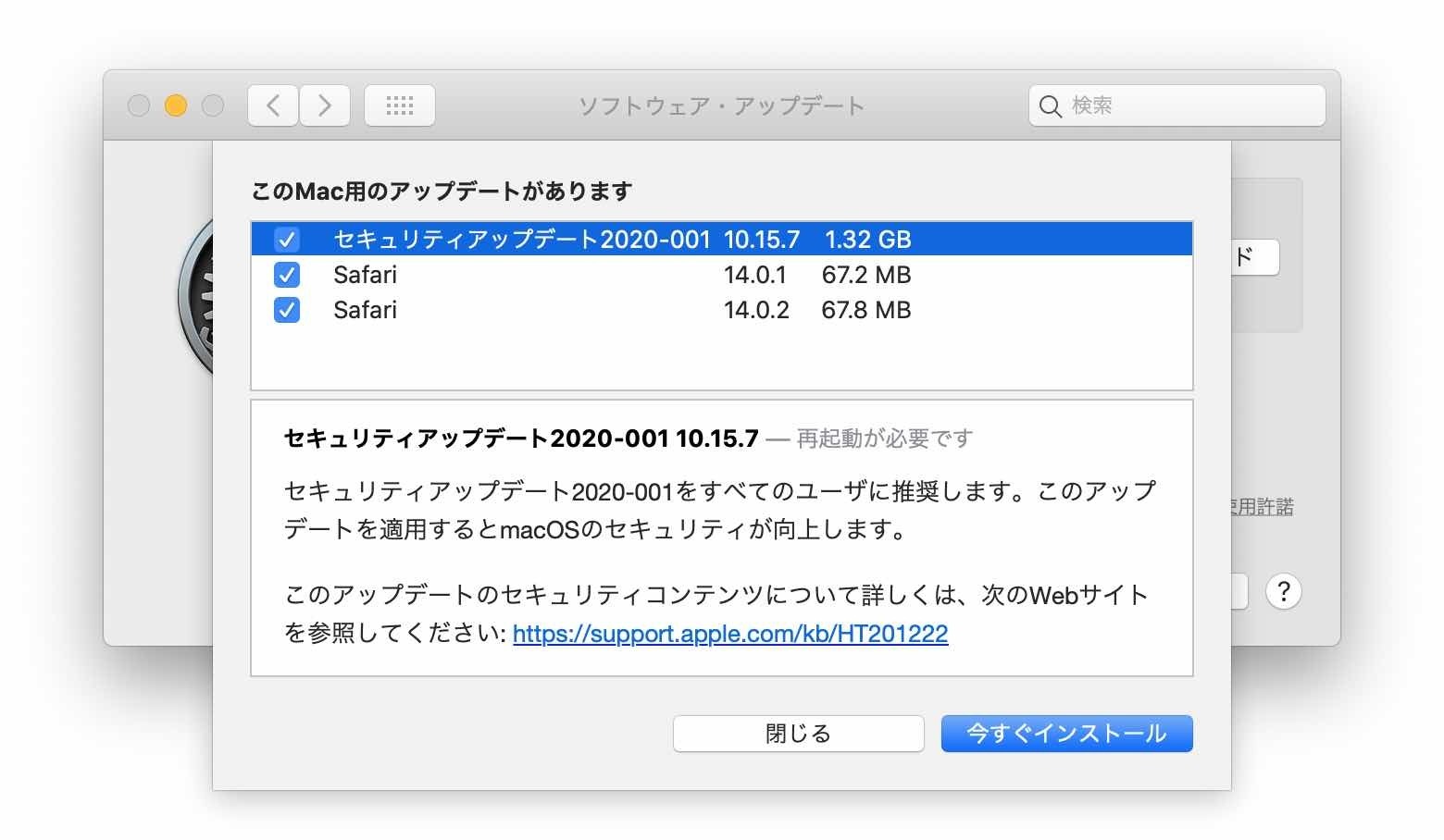Image resolution: width=1444 pixels, height=840 pixels.
Task: Click the bold セキュリティアップデート2020-001 10.15.7 detail title
Action: coord(521,439)
